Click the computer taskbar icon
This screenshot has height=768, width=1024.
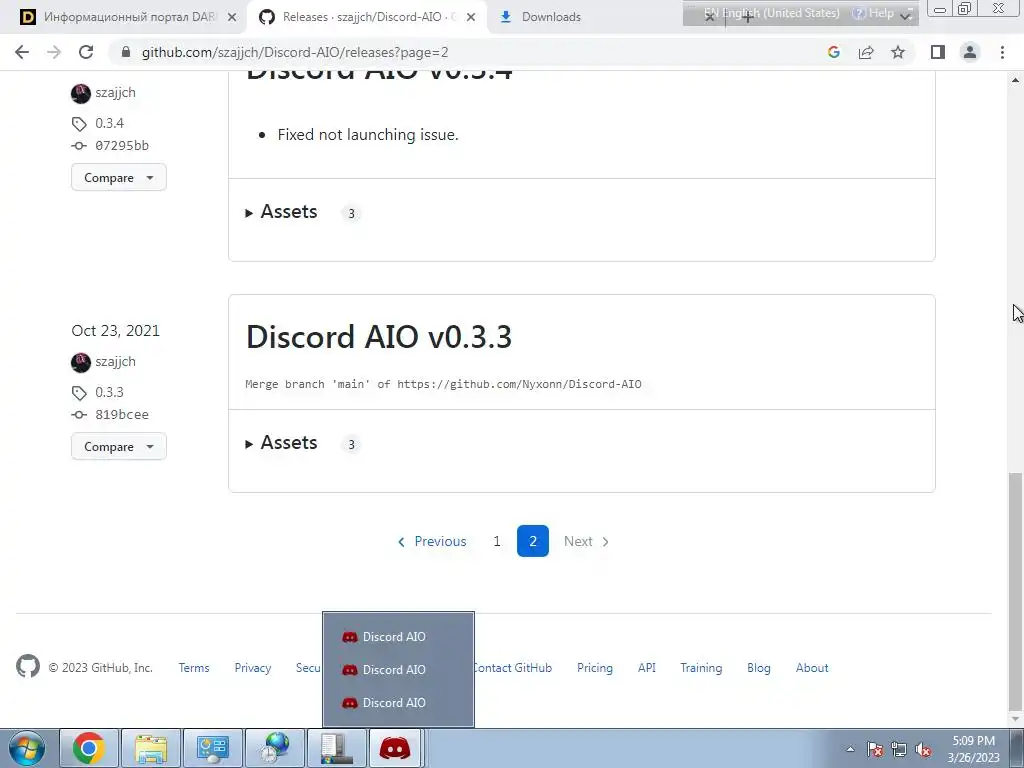click(337, 748)
